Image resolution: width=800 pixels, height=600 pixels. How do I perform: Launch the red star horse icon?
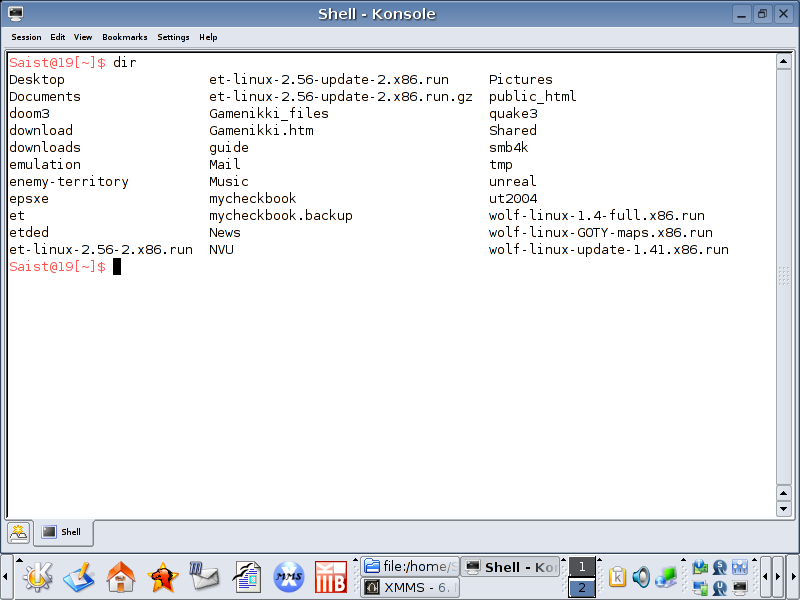(x=163, y=577)
